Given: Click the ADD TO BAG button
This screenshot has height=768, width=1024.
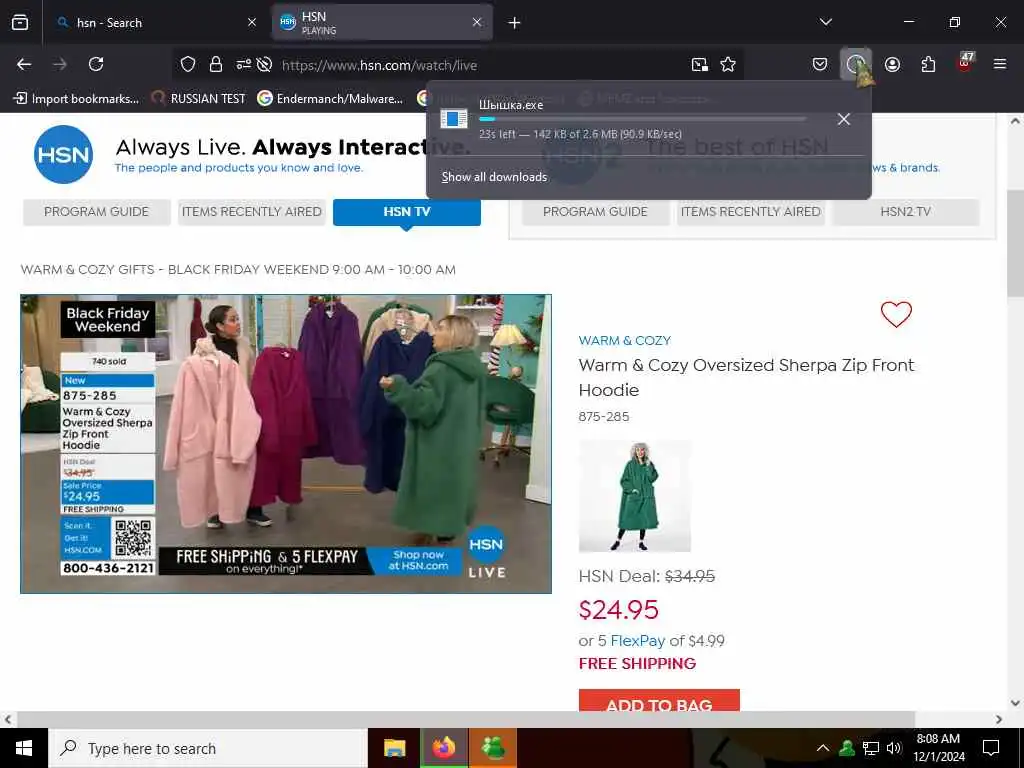Looking at the screenshot, I should [x=659, y=700].
